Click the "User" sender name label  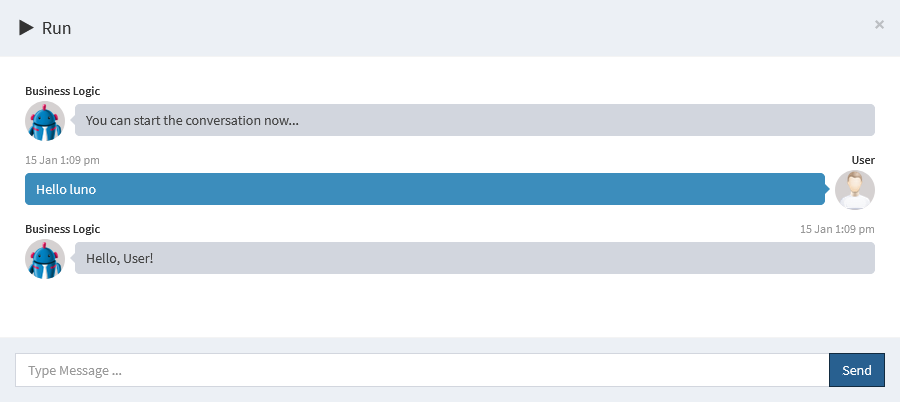(863, 160)
